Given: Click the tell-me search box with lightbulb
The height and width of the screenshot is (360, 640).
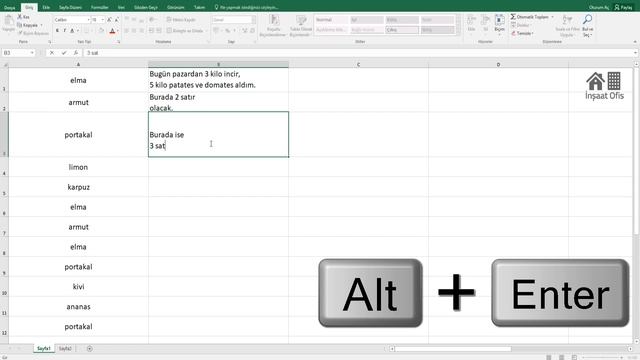Looking at the screenshot, I should coord(246,7).
